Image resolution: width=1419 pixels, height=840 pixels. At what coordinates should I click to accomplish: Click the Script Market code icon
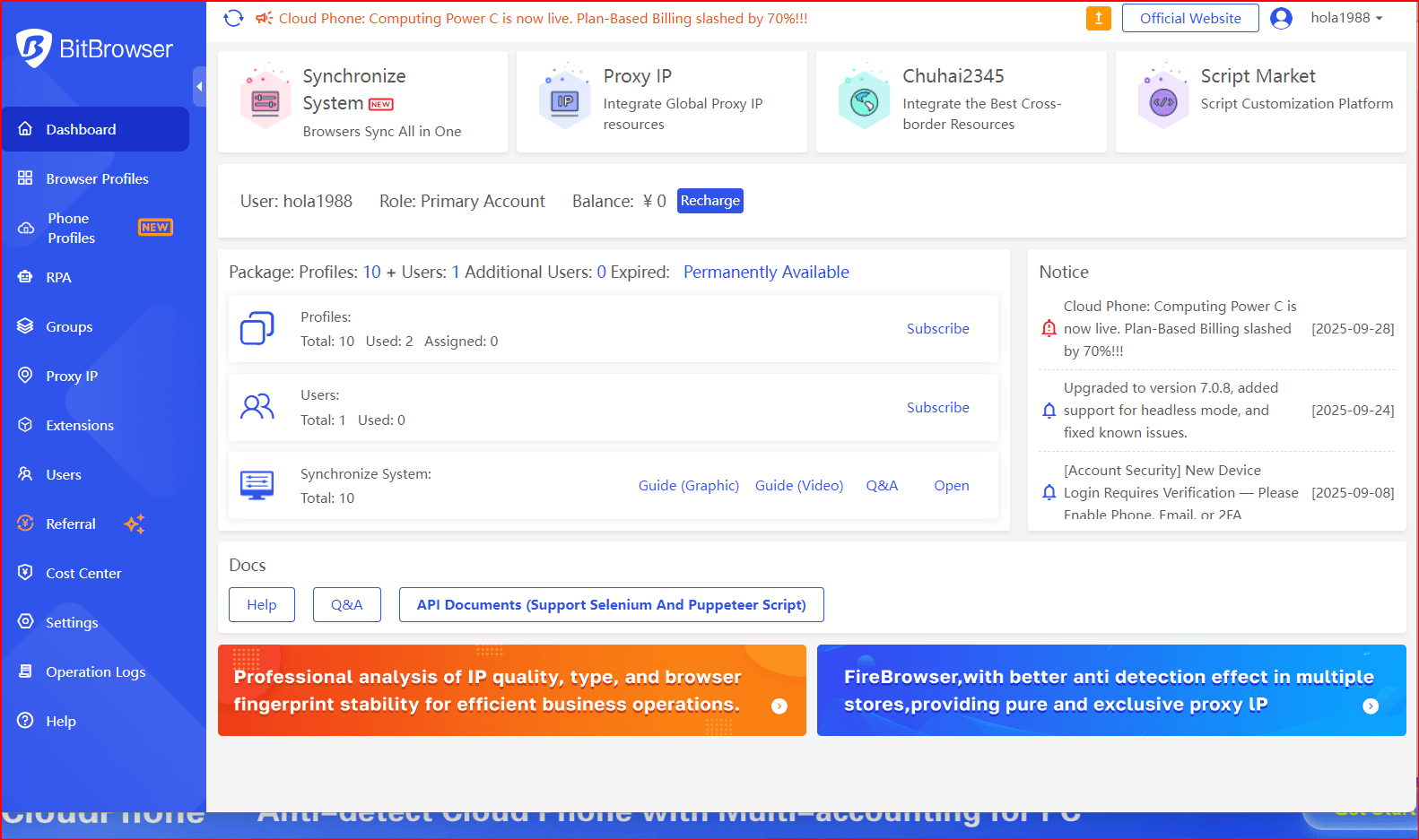tap(1162, 102)
